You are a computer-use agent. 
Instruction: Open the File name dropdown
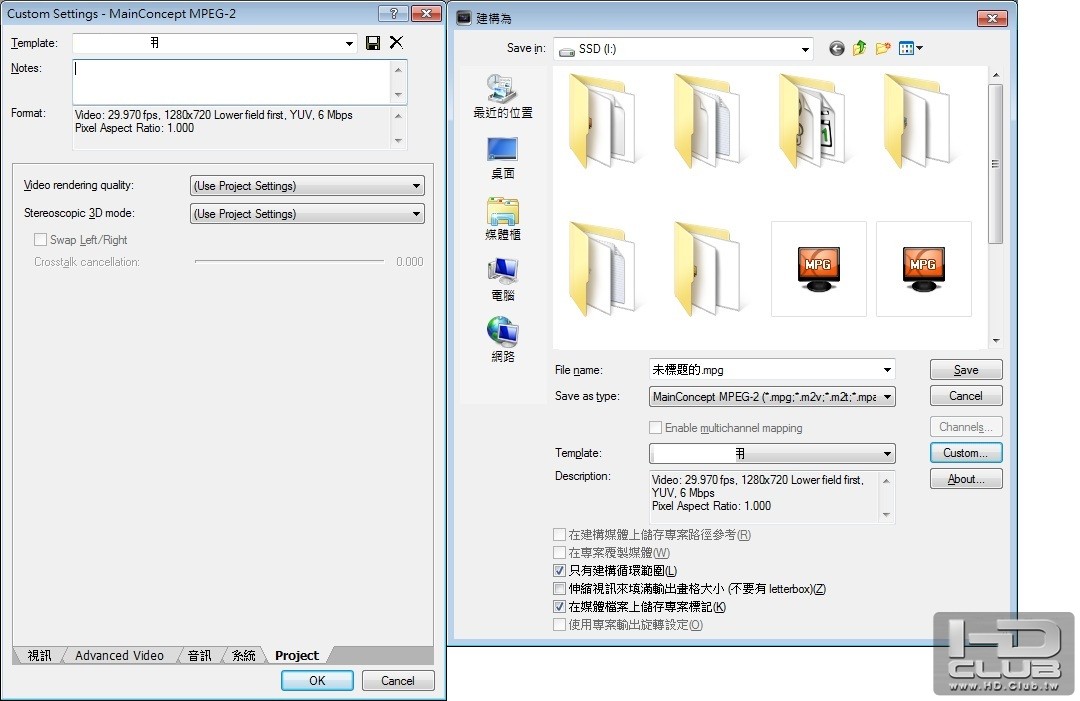887,370
